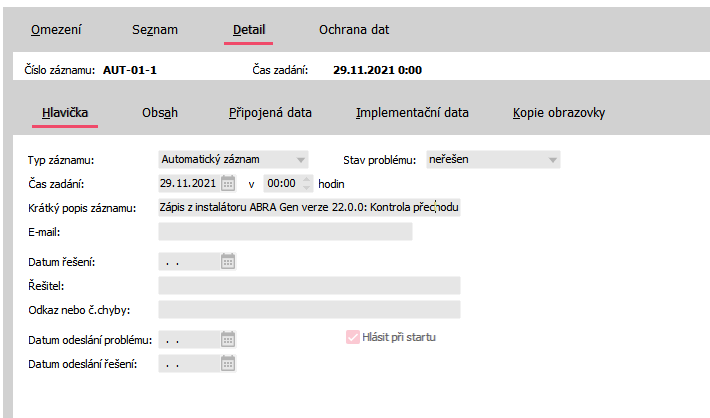The width and height of the screenshot is (710, 418).
Task: Click the Řešitel text field
Action: click(309, 286)
